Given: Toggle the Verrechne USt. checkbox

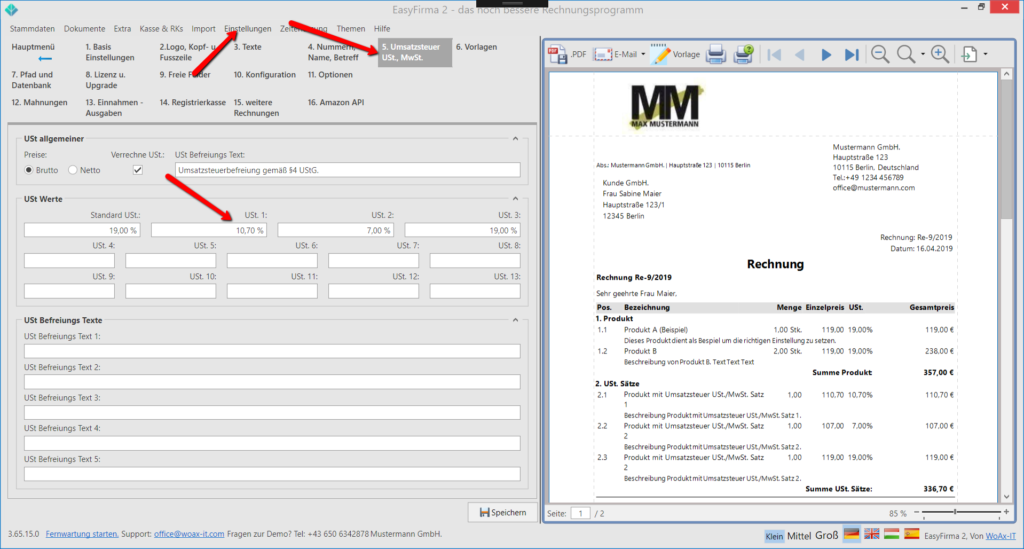Looking at the screenshot, I should tap(137, 170).
